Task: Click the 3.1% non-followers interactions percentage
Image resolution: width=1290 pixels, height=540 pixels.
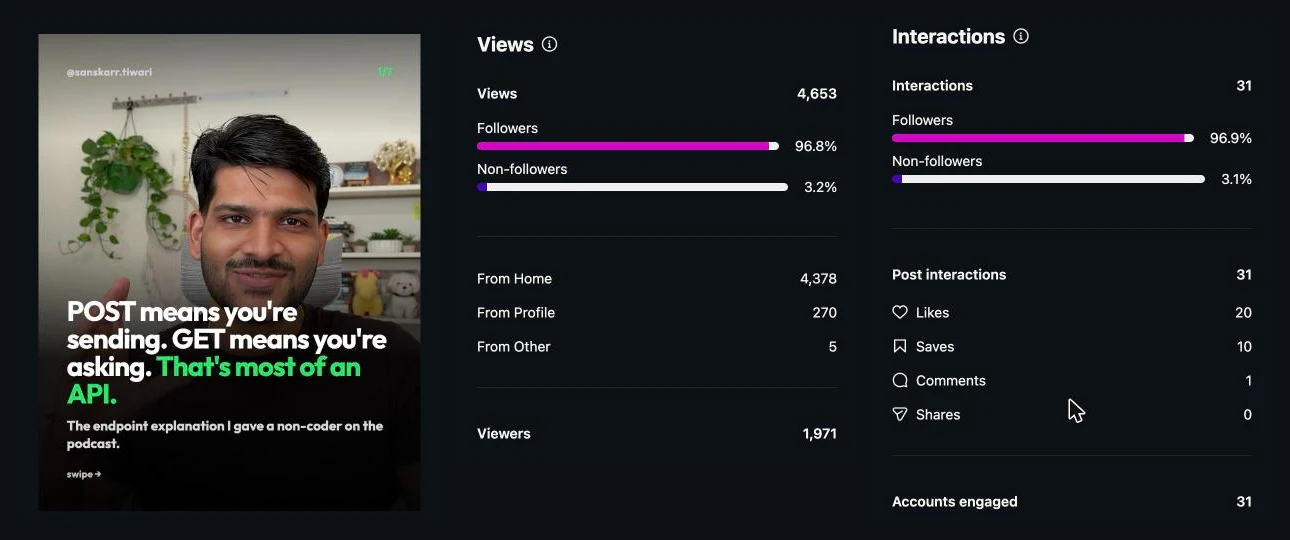Action: [1235, 179]
